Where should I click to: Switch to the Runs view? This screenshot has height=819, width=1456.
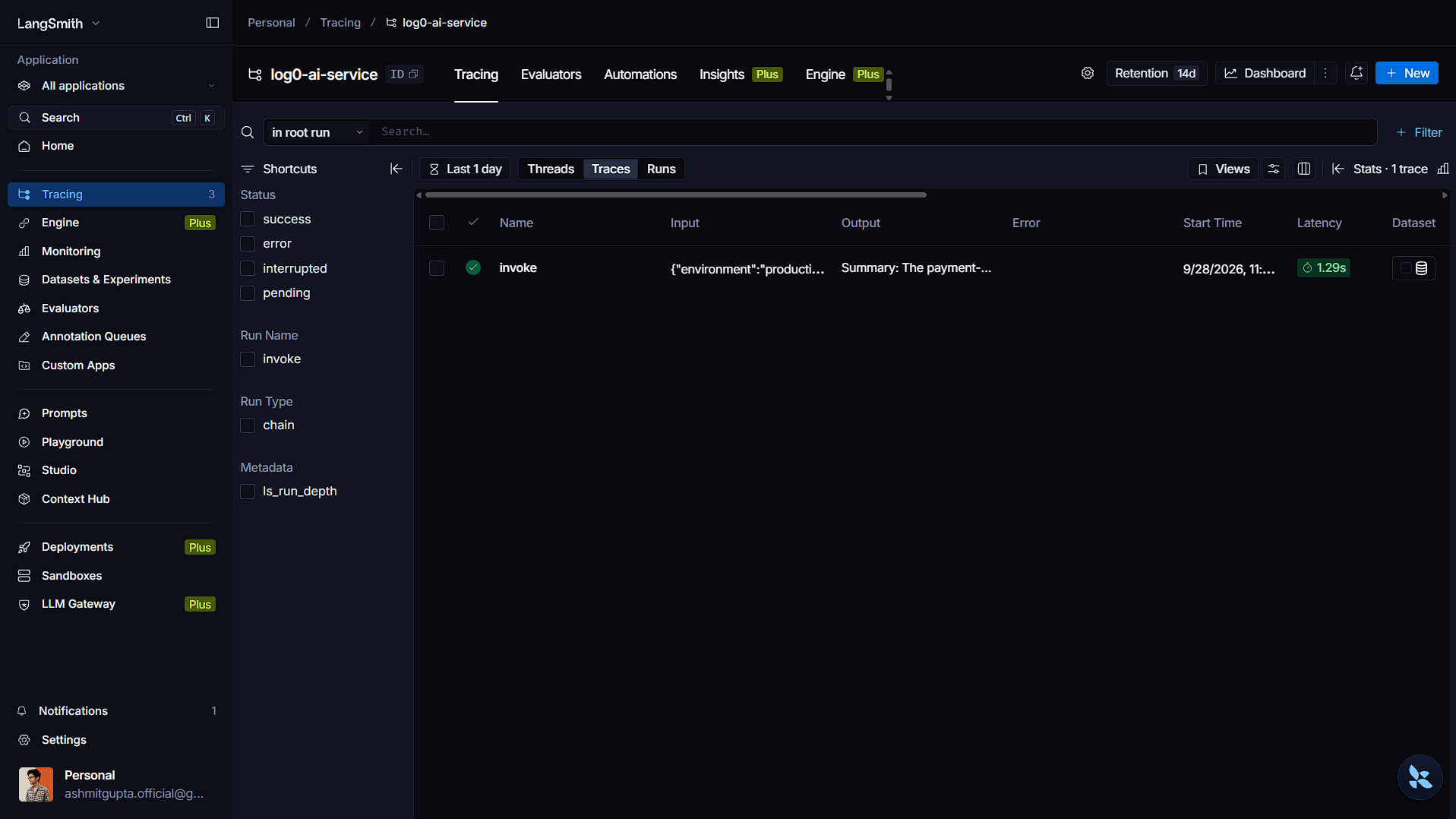point(661,169)
